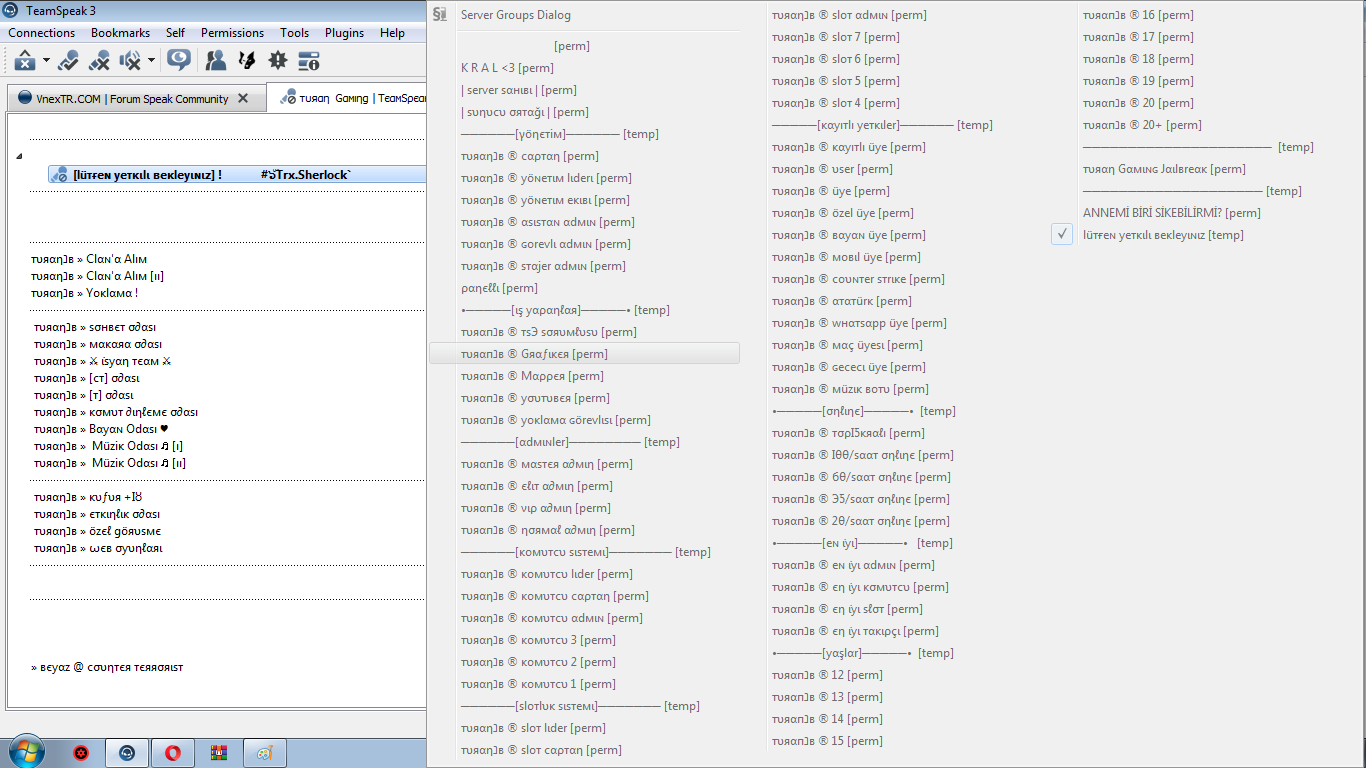Select the slot 4 [perm] group
This screenshot has width=1366, height=768.
(836, 103)
